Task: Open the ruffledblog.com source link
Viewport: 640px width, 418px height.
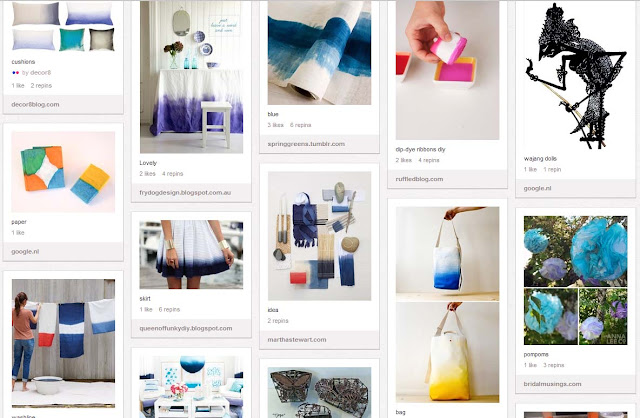Action: tap(419, 179)
